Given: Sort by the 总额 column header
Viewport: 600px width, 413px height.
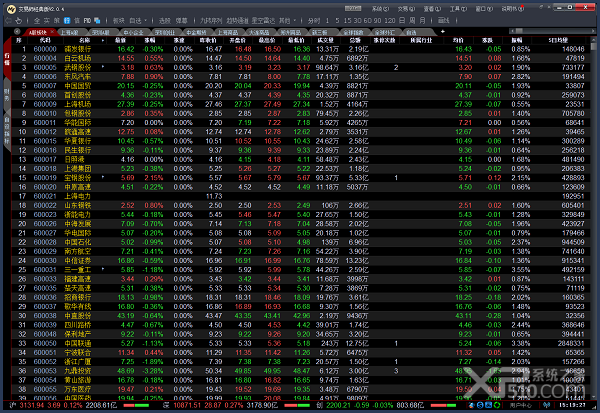Looking at the screenshot, I should pos(355,40).
